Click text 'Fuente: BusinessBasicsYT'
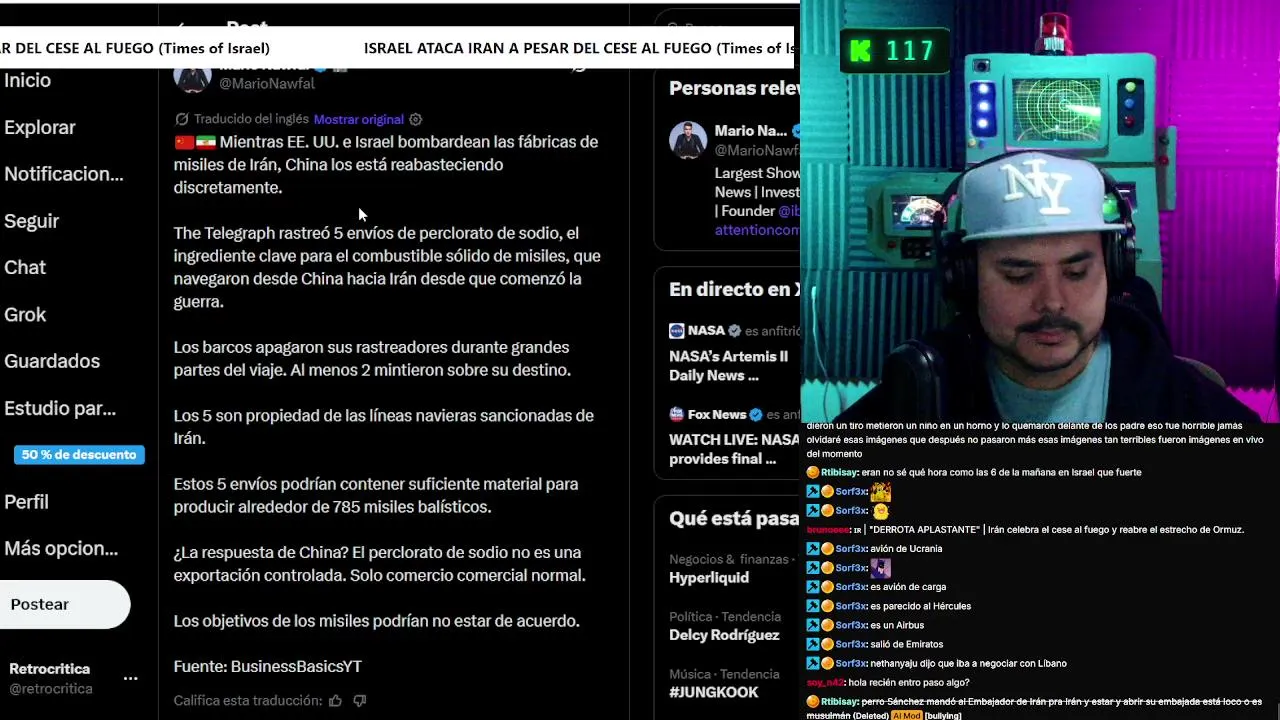The width and height of the screenshot is (1280, 720). coord(268,666)
